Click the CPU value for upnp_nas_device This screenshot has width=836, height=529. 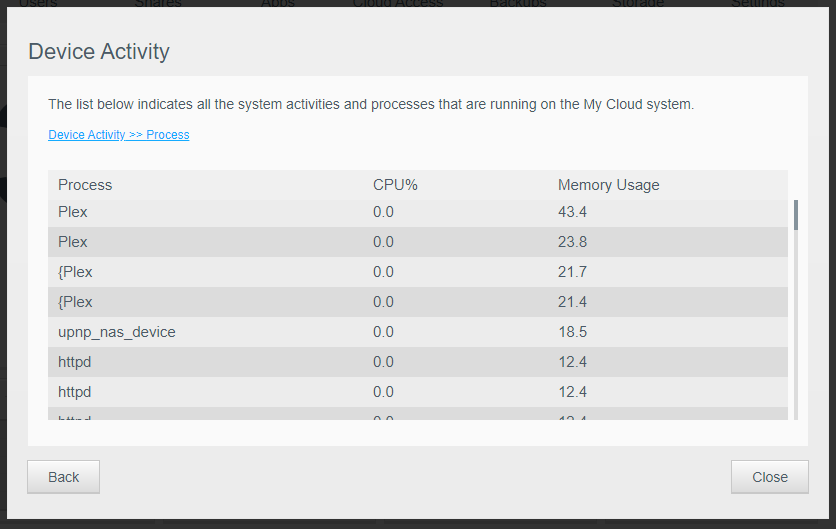click(x=383, y=332)
